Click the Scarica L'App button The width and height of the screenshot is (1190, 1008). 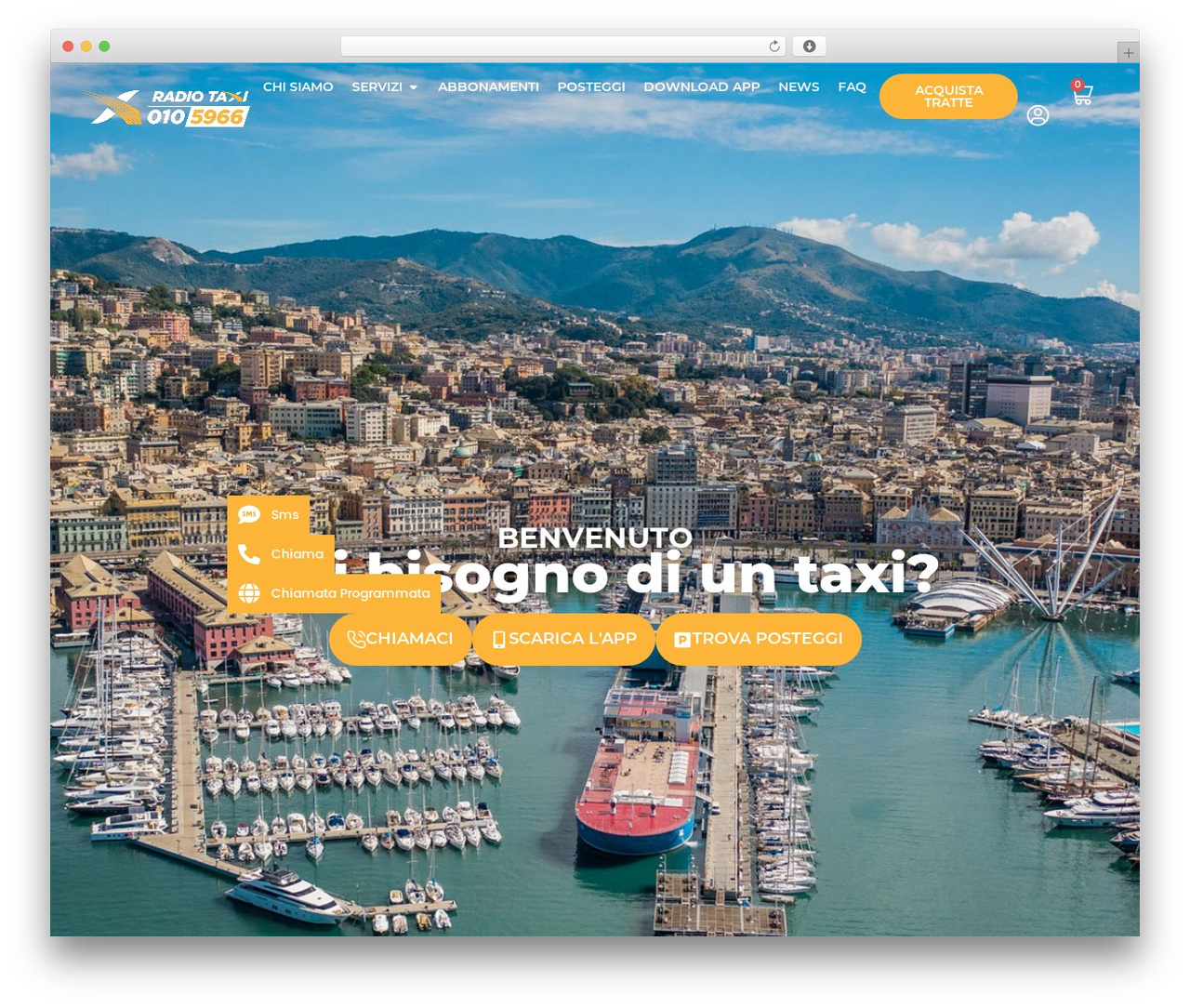(563, 639)
